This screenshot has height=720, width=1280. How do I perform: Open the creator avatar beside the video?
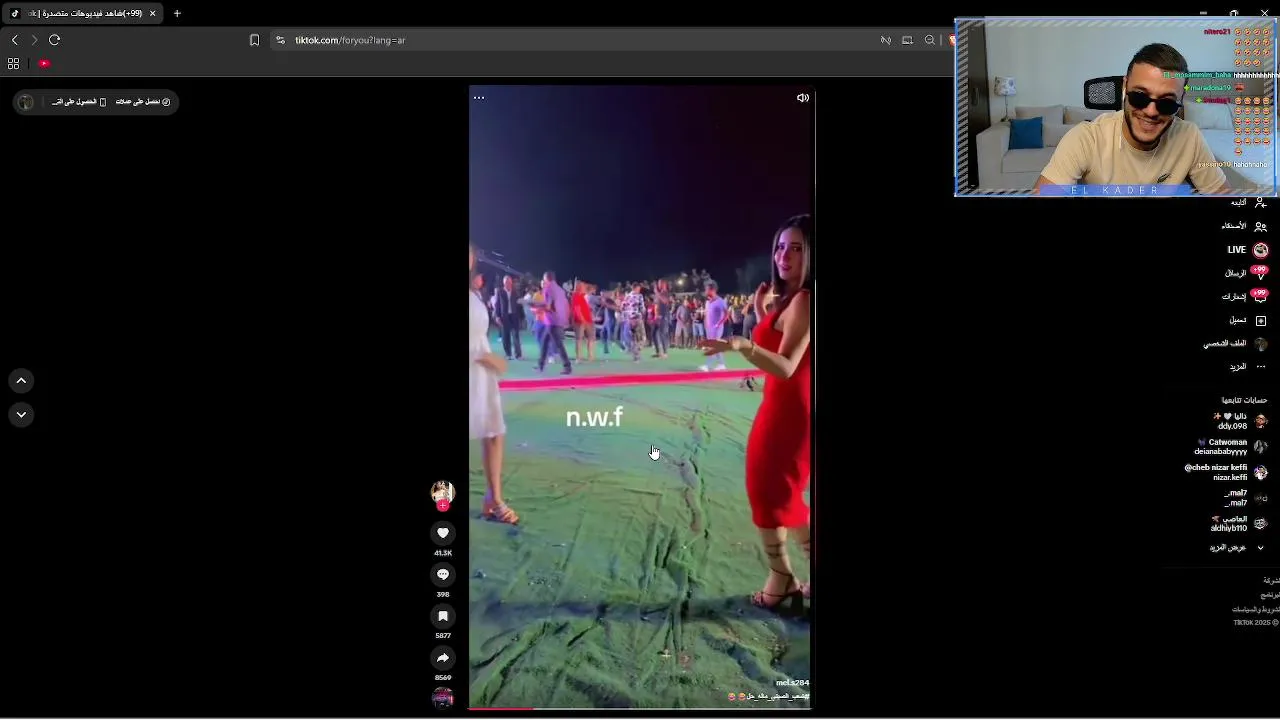pos(443,490)
